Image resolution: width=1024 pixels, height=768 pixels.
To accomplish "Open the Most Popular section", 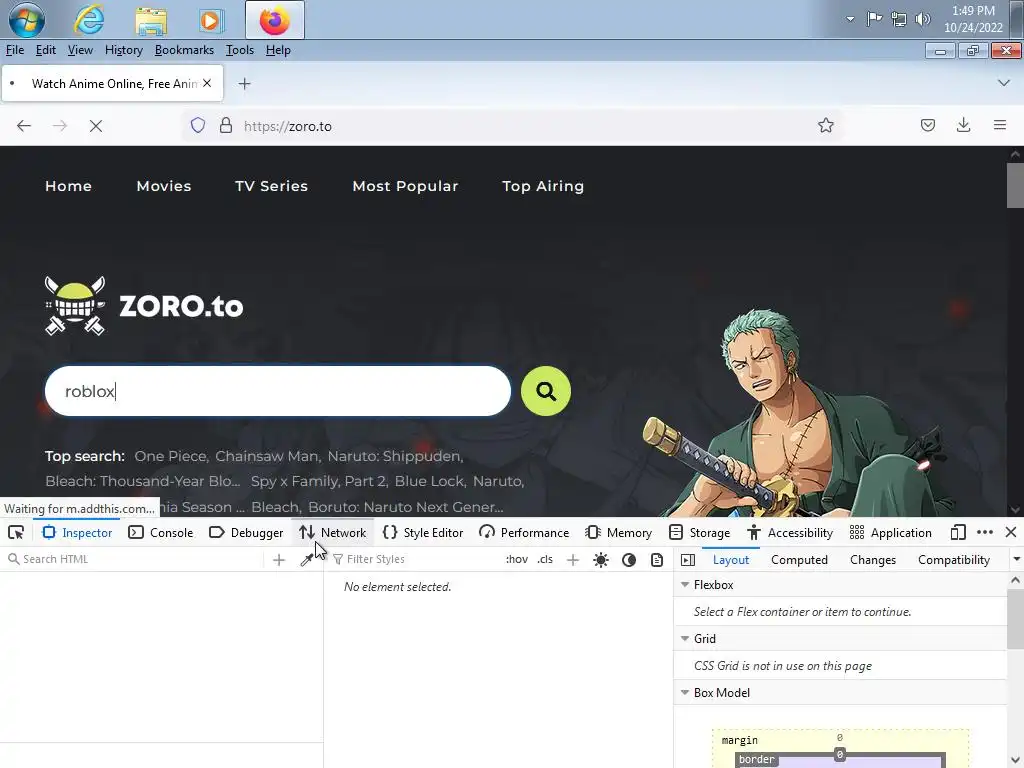I will pyautogui.click(x=405, y=186).
